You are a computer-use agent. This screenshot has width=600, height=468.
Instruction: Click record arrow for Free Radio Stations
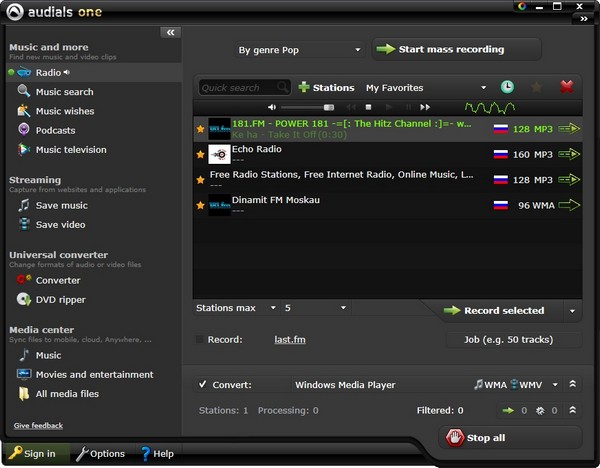click(x=569, y=179)
